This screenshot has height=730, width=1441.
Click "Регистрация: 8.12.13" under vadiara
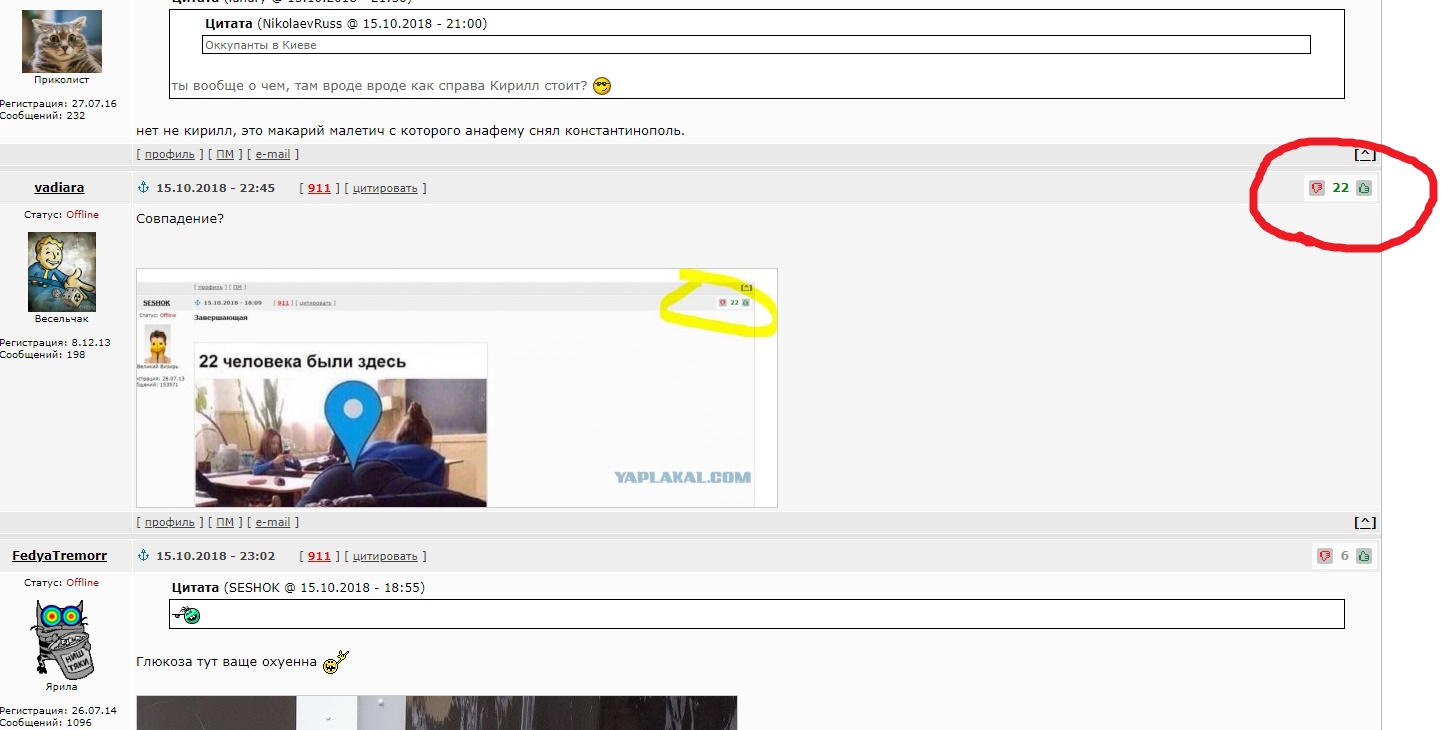pos(55,343)
